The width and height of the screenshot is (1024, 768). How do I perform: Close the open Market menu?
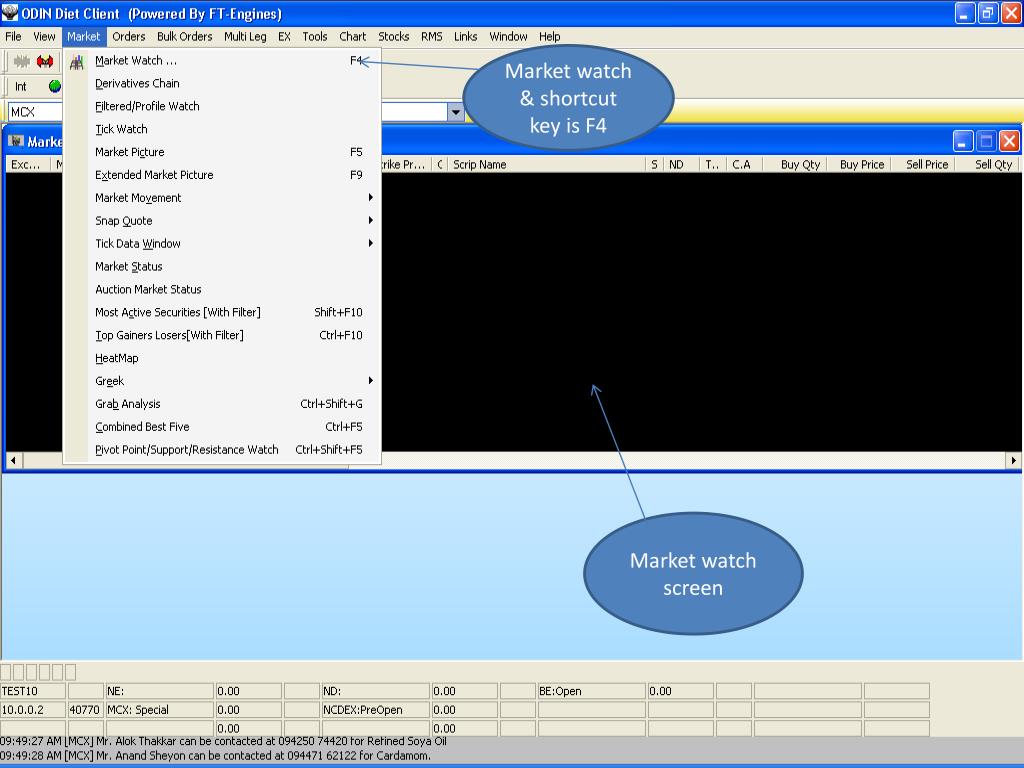coord(84,37)
